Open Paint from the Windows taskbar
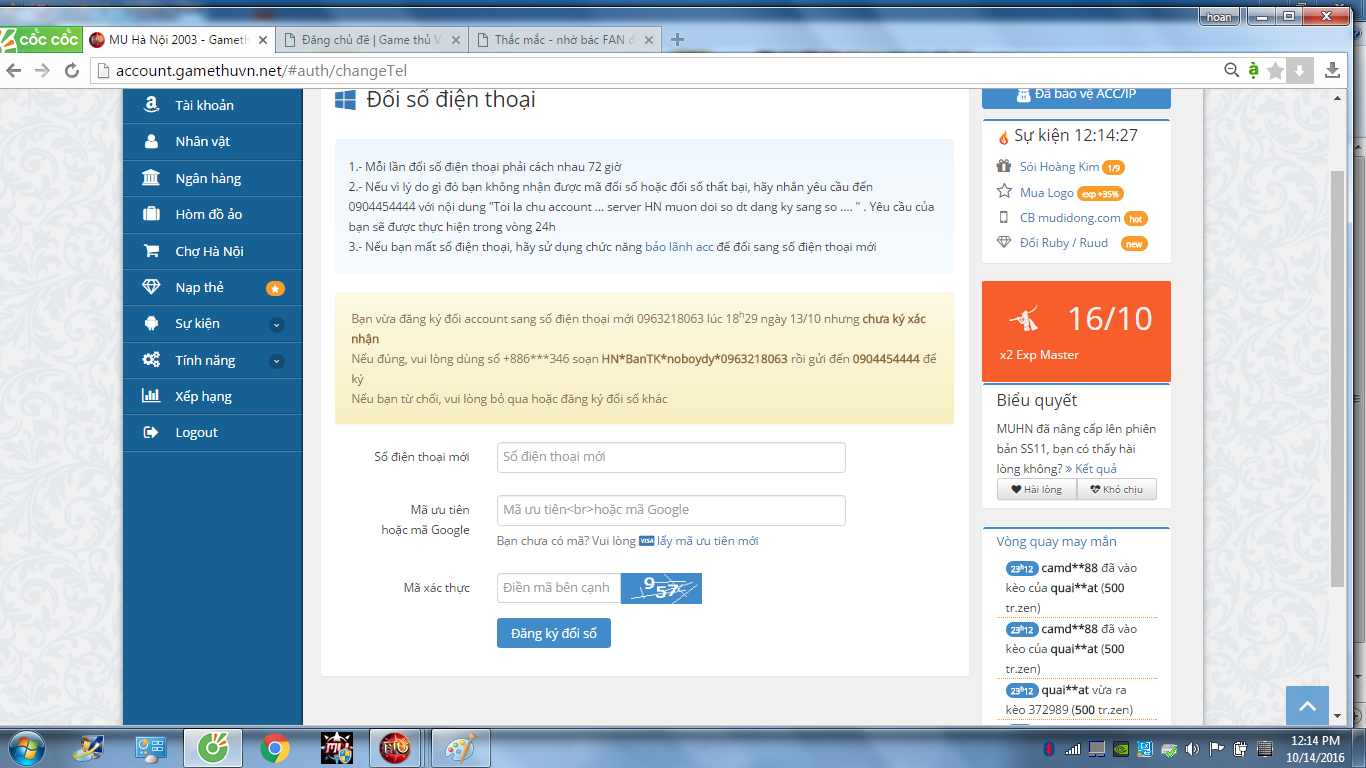1366x768 pixels. coord(461,748)
